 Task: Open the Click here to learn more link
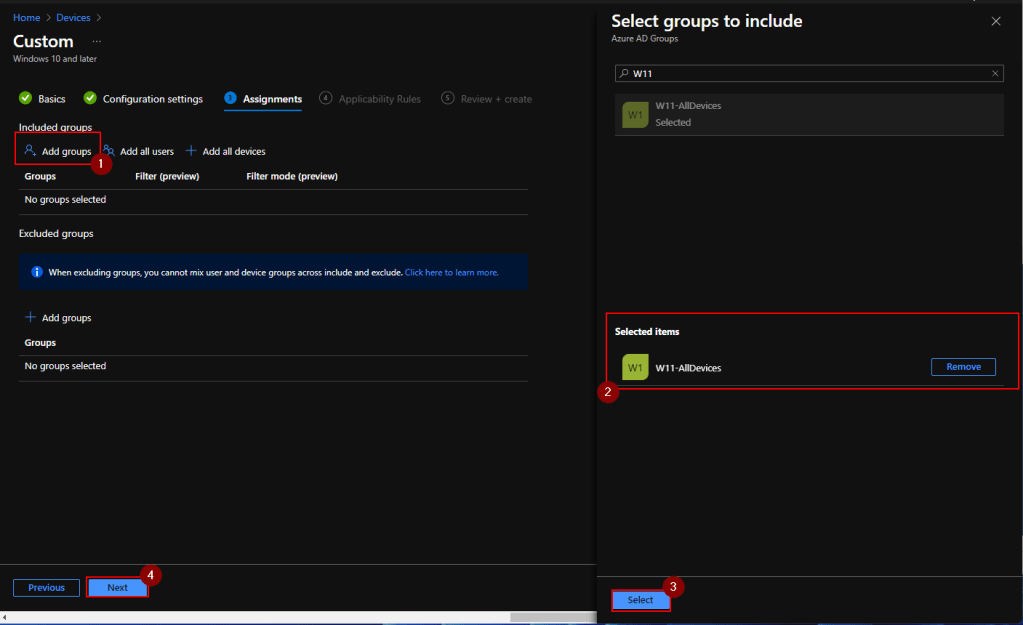[x=451, y=272]
